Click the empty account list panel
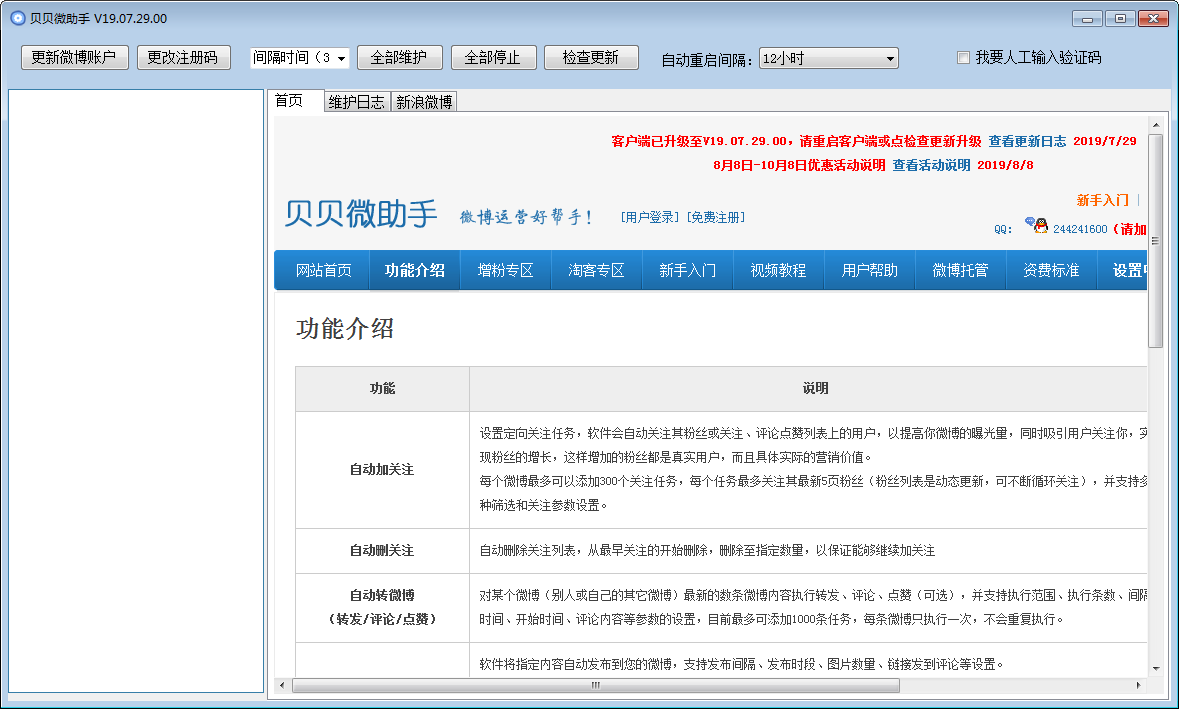 pyautogui.click(x=136, y=391)
